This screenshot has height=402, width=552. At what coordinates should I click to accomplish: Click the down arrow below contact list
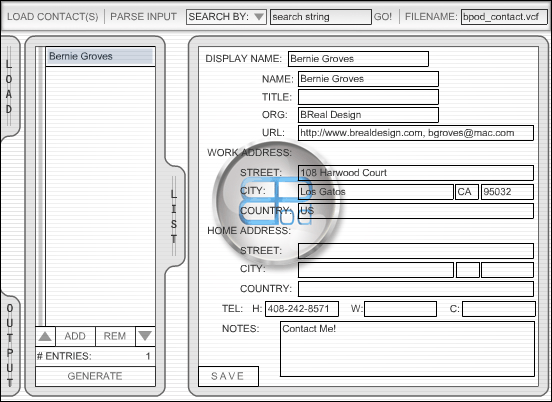click(145, 336)
